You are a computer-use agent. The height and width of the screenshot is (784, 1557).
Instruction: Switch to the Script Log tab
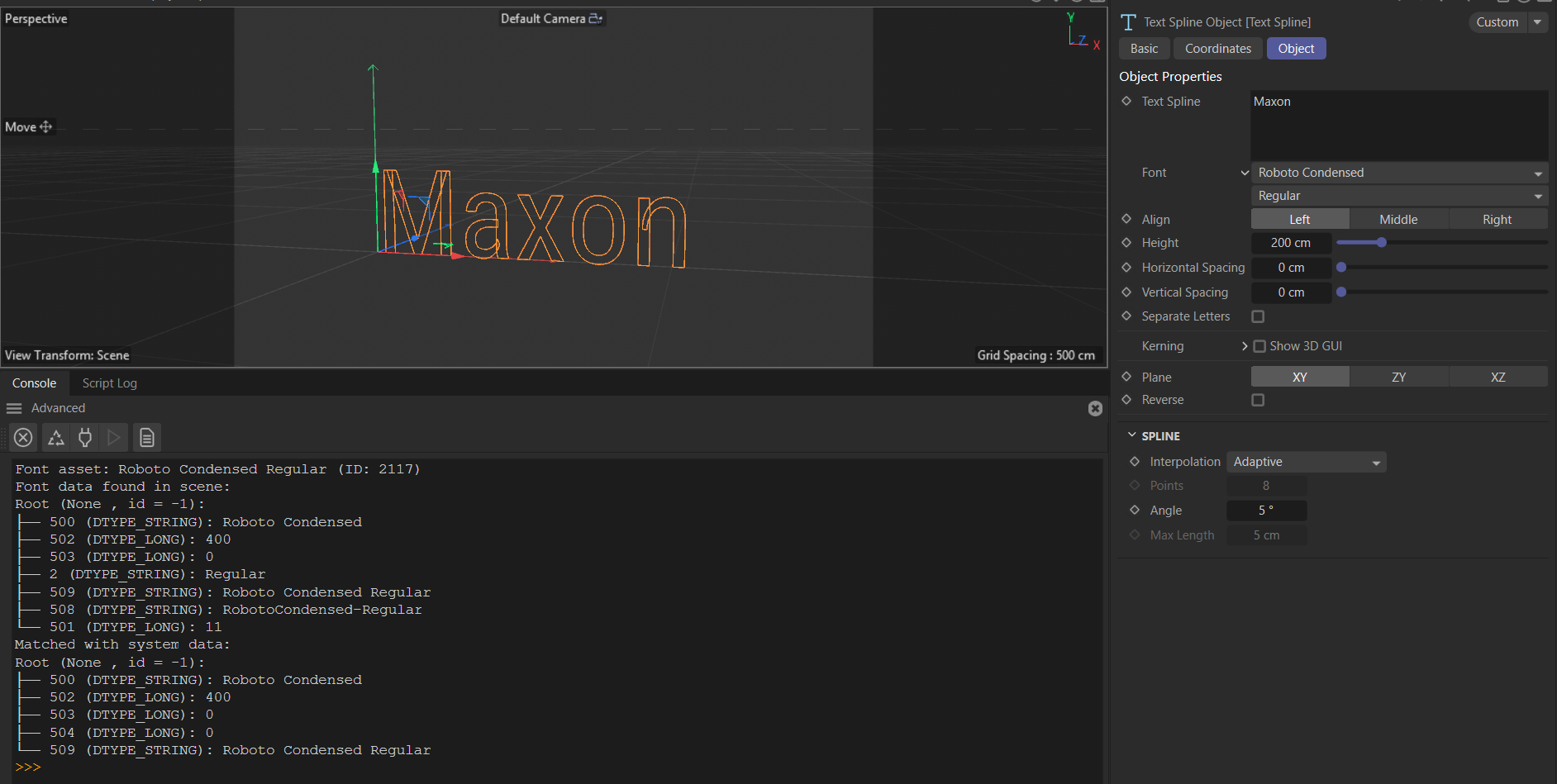109,383
